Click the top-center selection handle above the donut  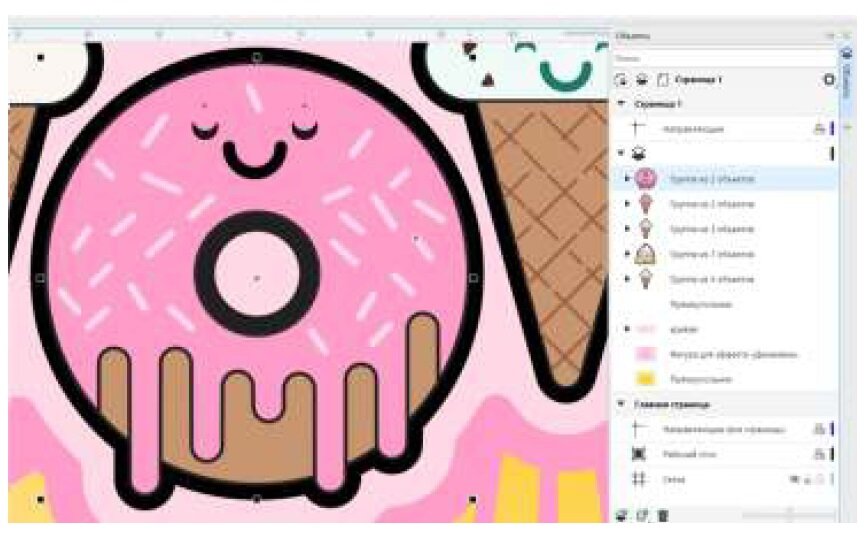click(257, 57)
